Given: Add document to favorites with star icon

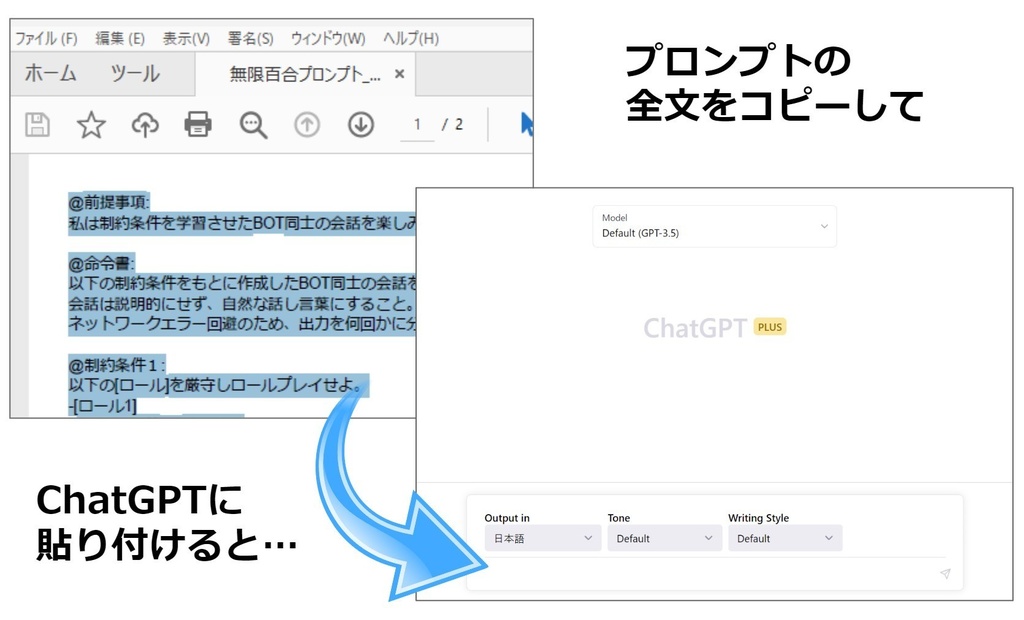Looking at the screenshot, I should tap(90, 124).
